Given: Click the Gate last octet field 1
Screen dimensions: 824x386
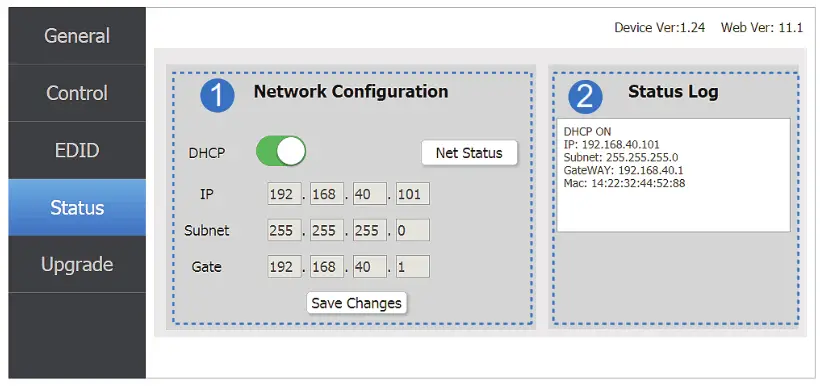Looking at the screenshot, I should (413, 266).
